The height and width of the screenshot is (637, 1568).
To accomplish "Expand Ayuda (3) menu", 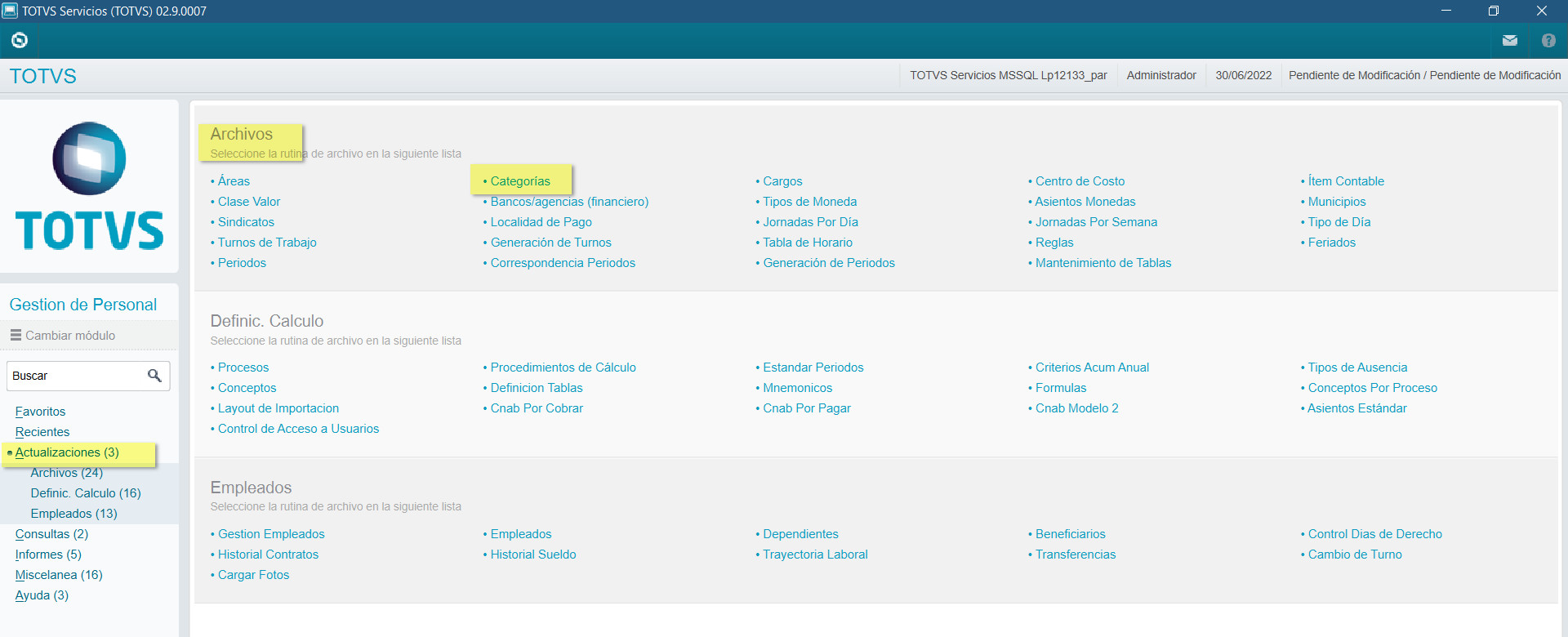I will [42, 595].
